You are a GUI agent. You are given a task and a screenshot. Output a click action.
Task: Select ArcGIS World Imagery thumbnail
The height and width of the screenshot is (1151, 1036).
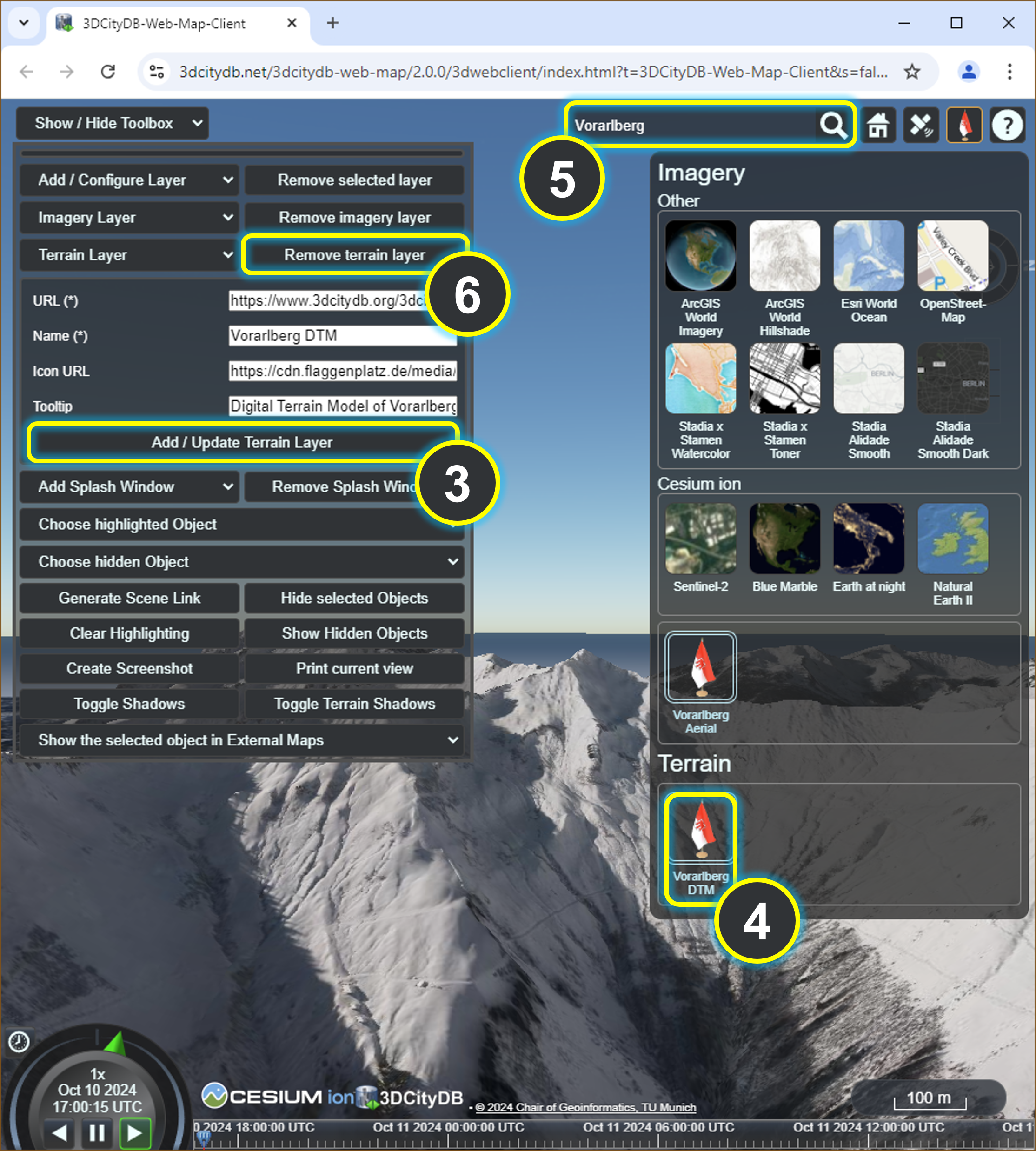(x=701, y=256)
